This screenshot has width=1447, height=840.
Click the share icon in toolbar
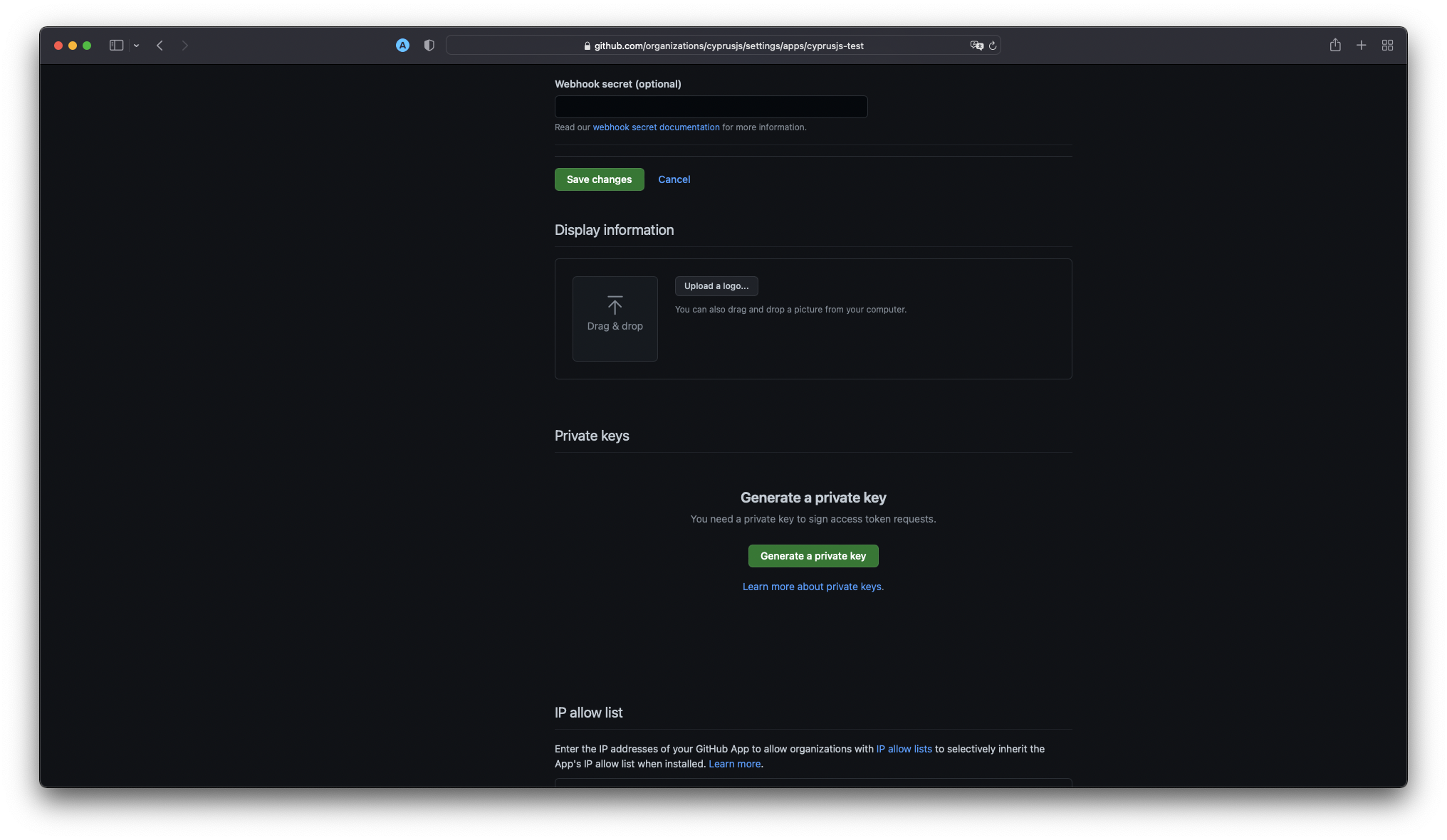click(1335, 45)
